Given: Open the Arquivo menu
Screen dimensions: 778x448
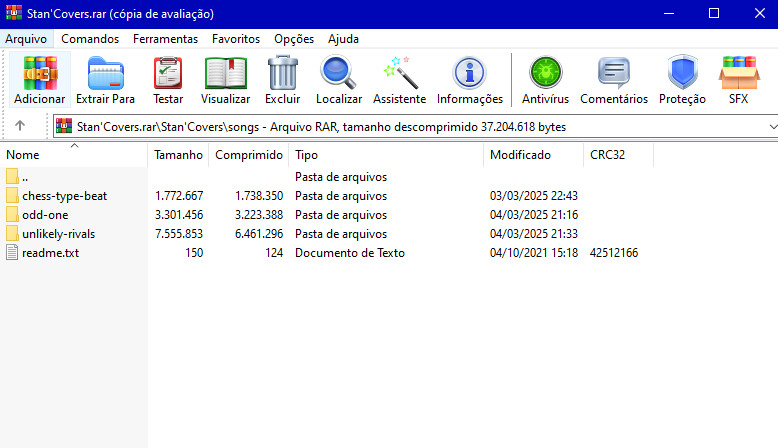Looking at the screenshot, I should pyautogui.click(x=26, y=39).
